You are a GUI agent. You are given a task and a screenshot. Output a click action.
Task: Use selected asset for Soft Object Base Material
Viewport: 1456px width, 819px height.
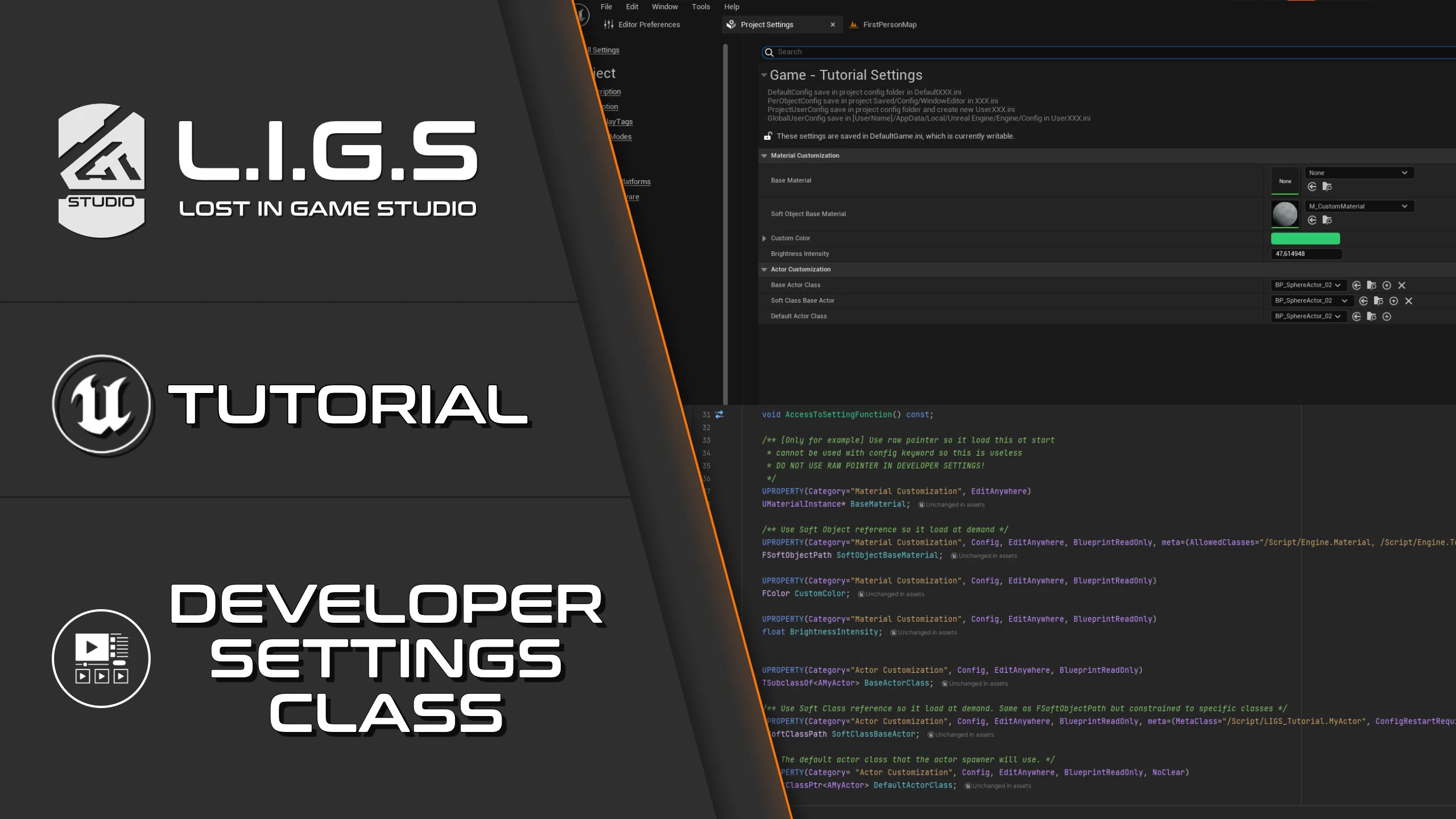(1312, 220)
